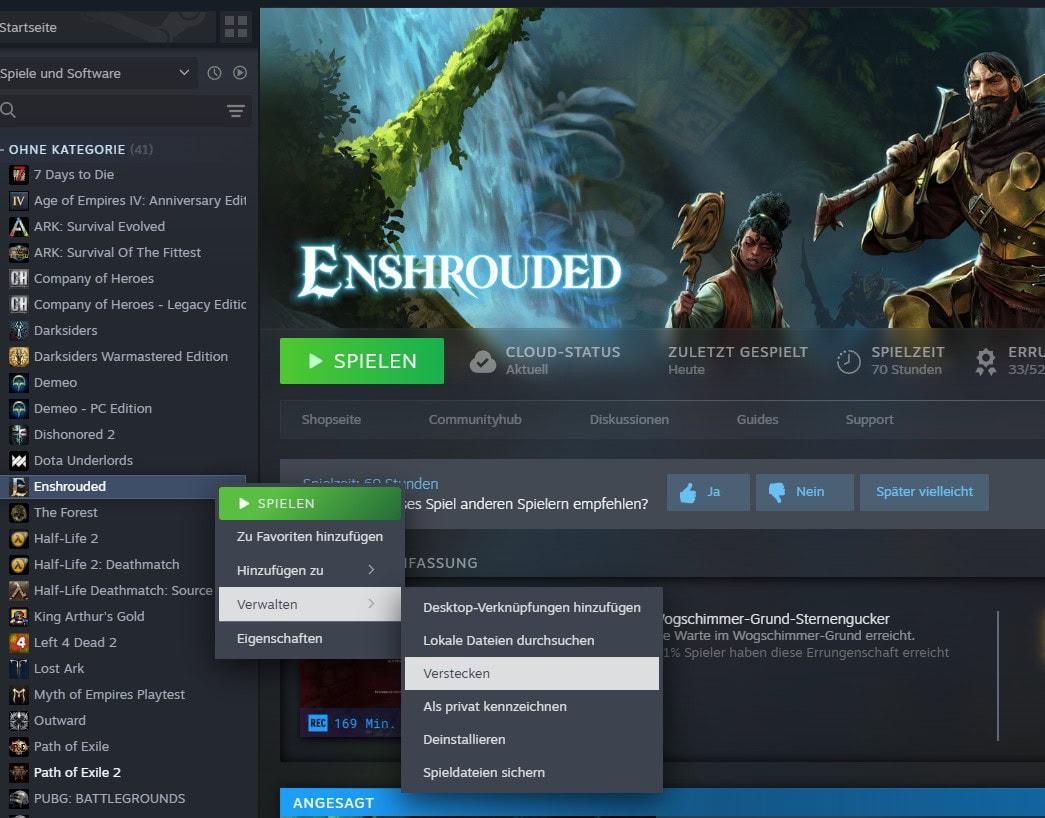Click the library search input field
1045x818 pixels.
click(115, 110)
